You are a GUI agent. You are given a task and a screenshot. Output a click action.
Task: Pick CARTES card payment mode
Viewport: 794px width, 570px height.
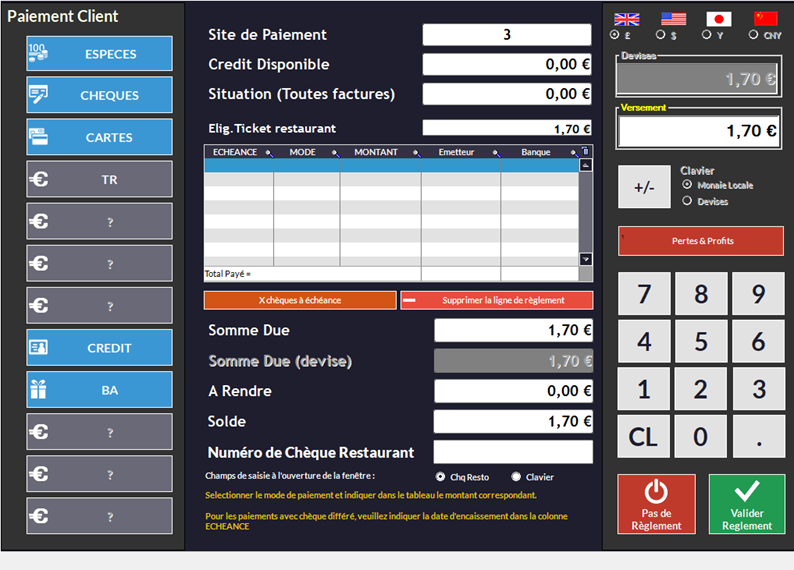99,138
